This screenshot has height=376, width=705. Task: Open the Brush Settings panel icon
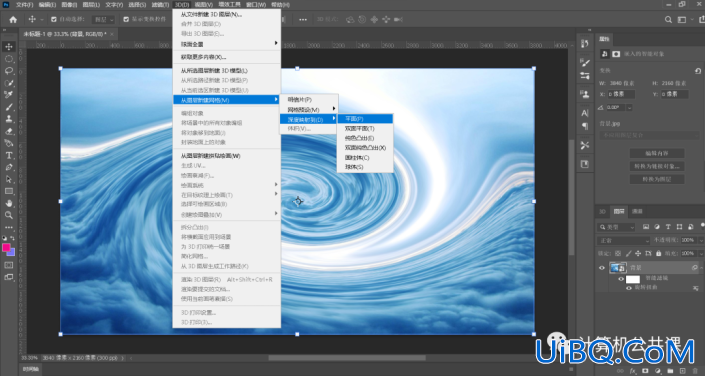tap(585, 63)
